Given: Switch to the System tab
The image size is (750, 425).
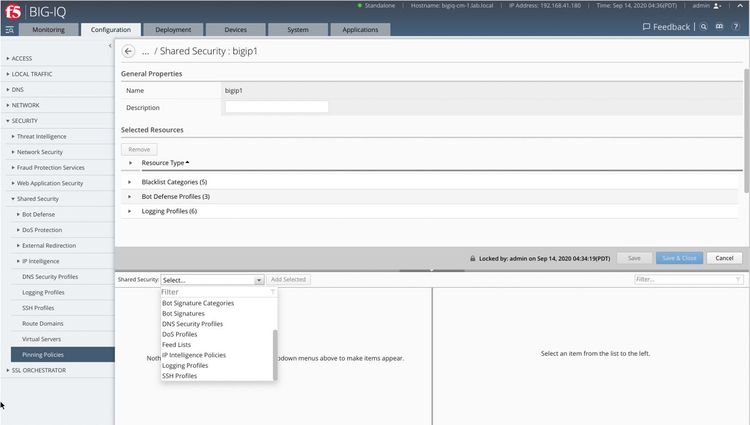Looking at the screenshot, I should coord(298,30).
